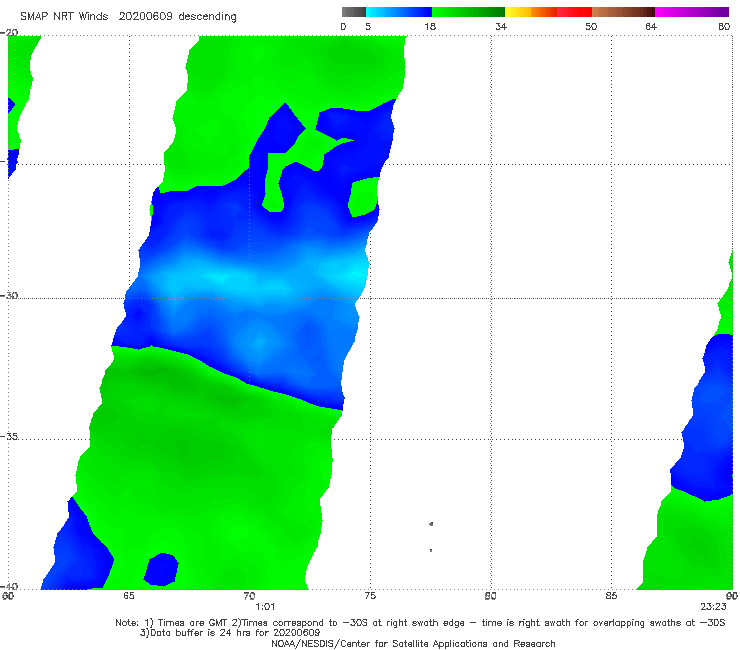Click the longitude axis label '90'
The image size is (740, 650).
click(x=732, y=596)
